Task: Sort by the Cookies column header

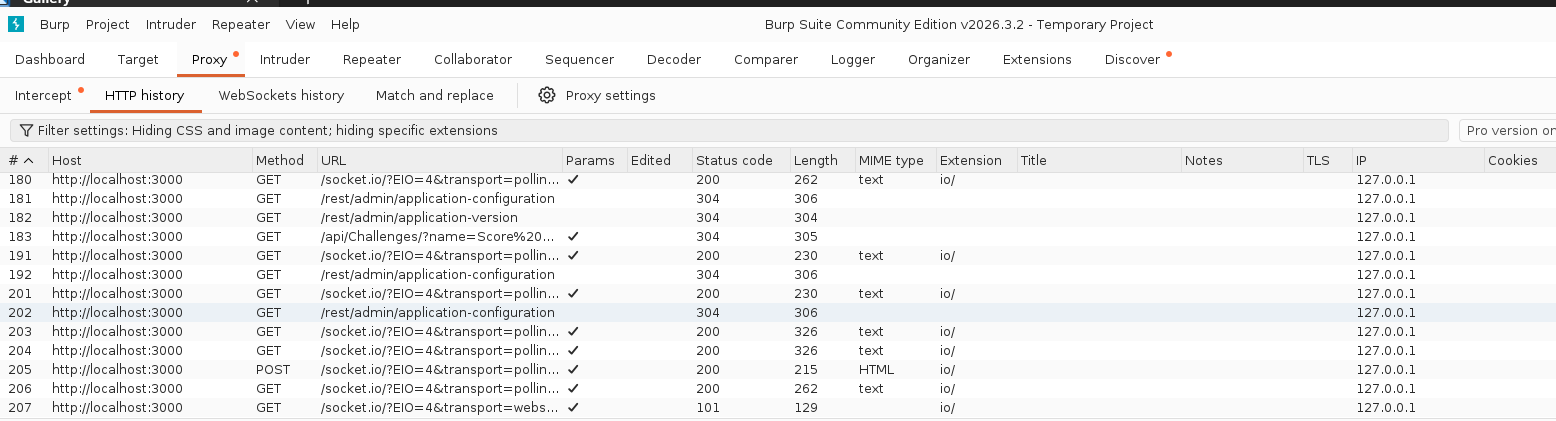Action: click(1520, 160)
